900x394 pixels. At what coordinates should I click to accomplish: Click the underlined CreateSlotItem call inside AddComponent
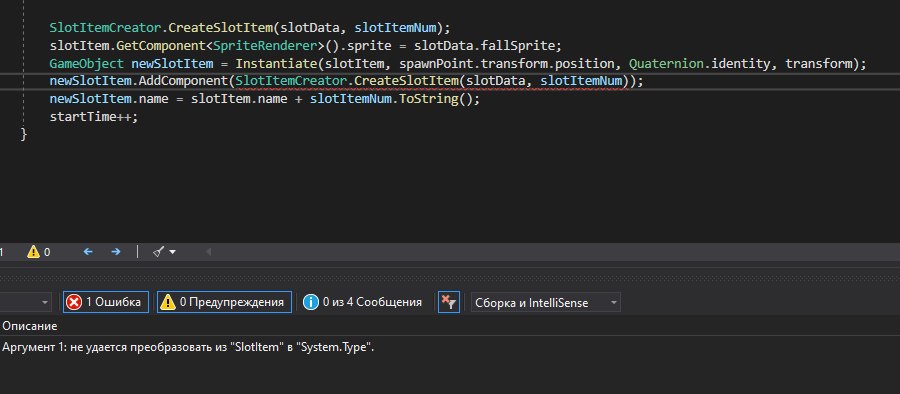click(x=406, y=81)
